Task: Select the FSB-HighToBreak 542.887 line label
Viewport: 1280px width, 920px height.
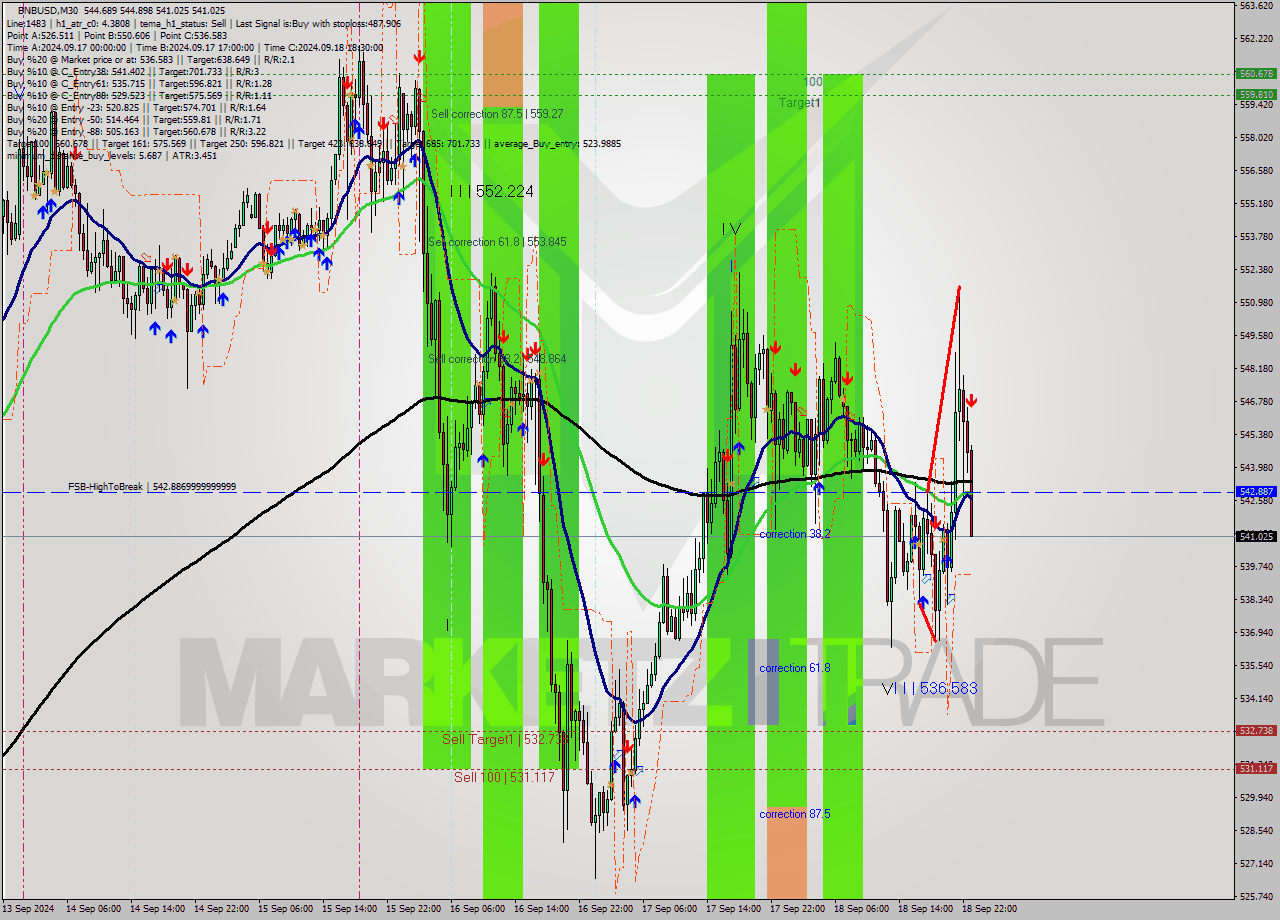Action: (152, 487)
